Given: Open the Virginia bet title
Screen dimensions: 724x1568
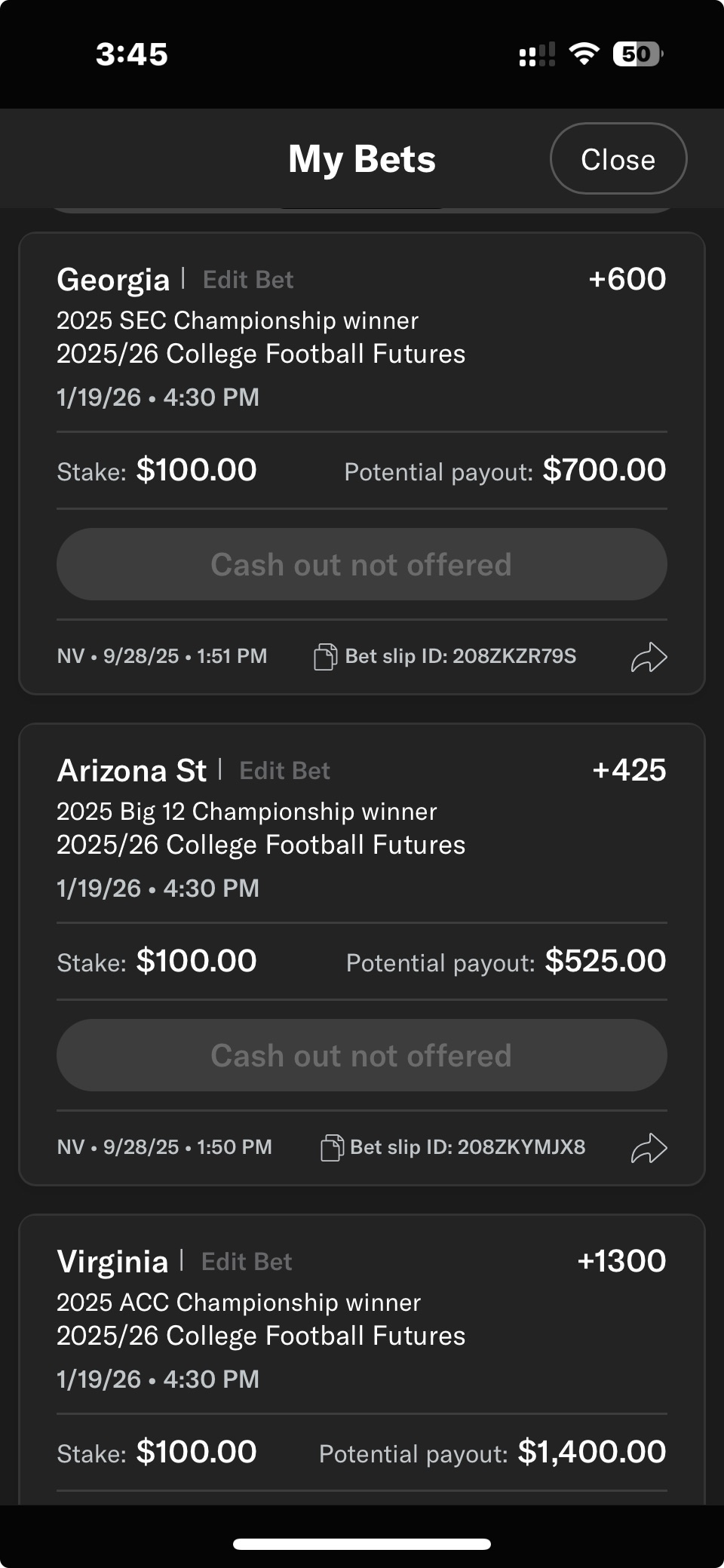Looking at the screenshot, I should tap(112, 1262).
